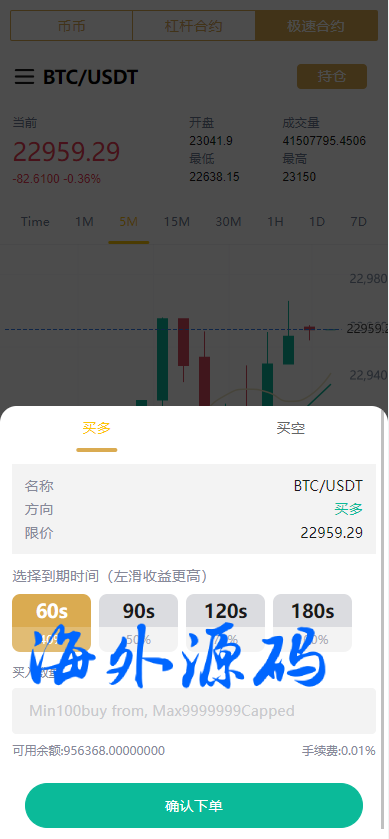Select the 120s expiry option

tap(225, 623)
